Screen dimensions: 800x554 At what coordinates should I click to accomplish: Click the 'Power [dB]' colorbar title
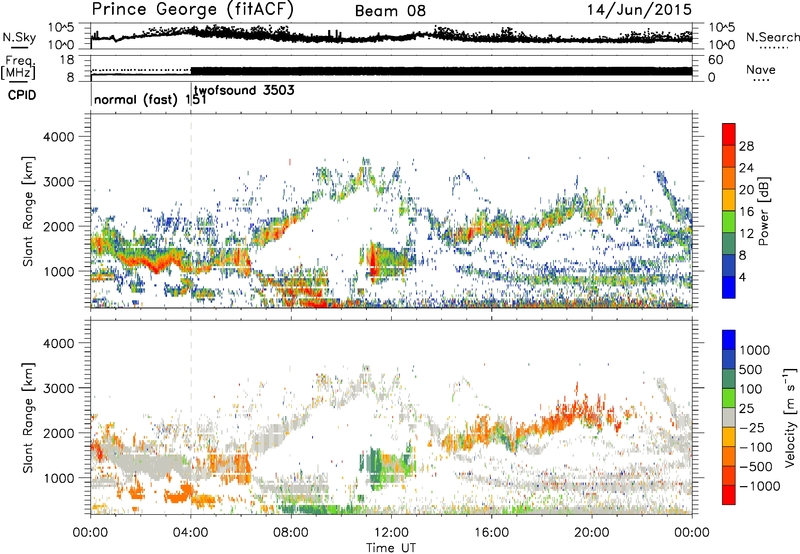tap(763, 211)
